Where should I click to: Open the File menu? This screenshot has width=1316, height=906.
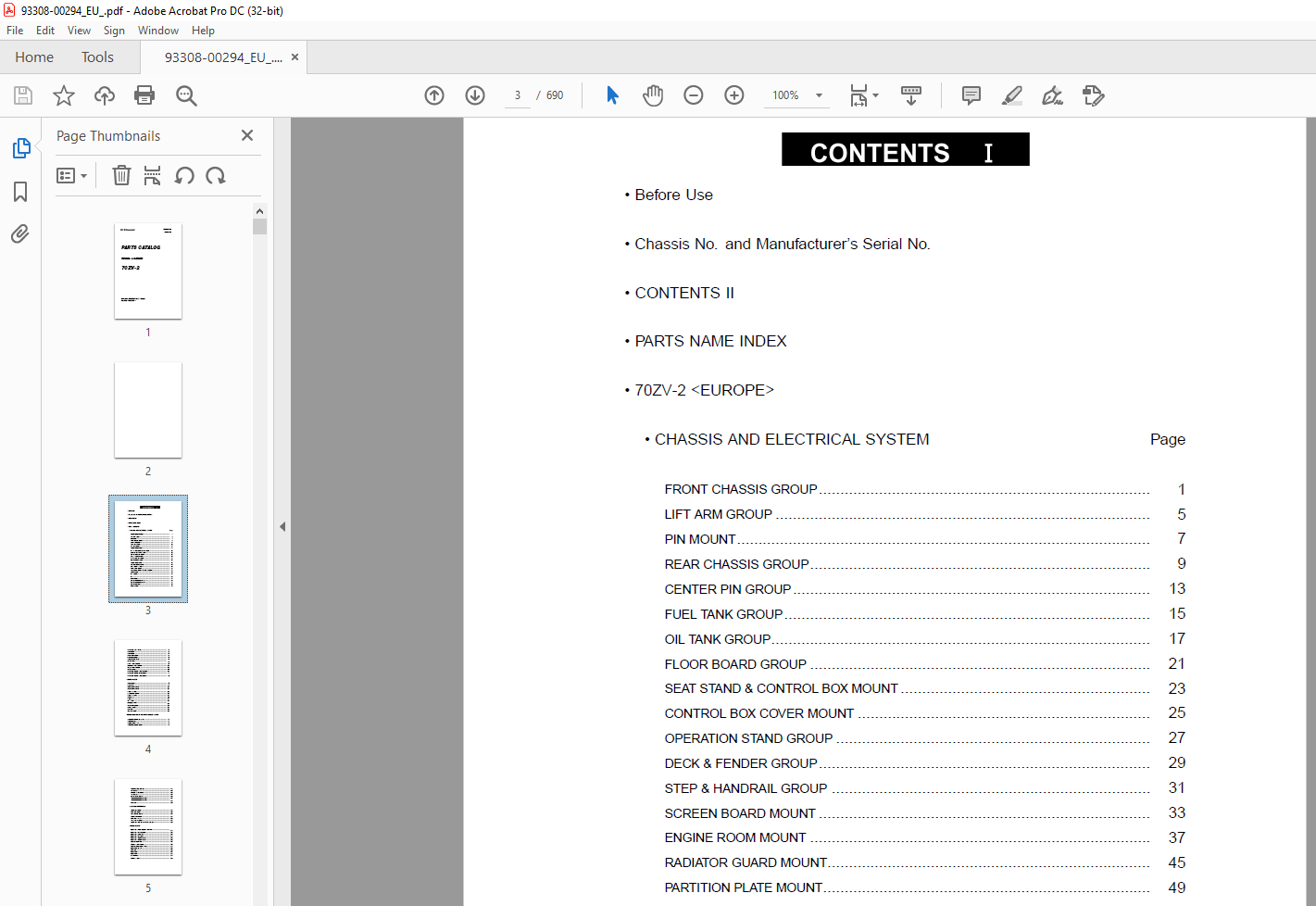tap(15, 31)
